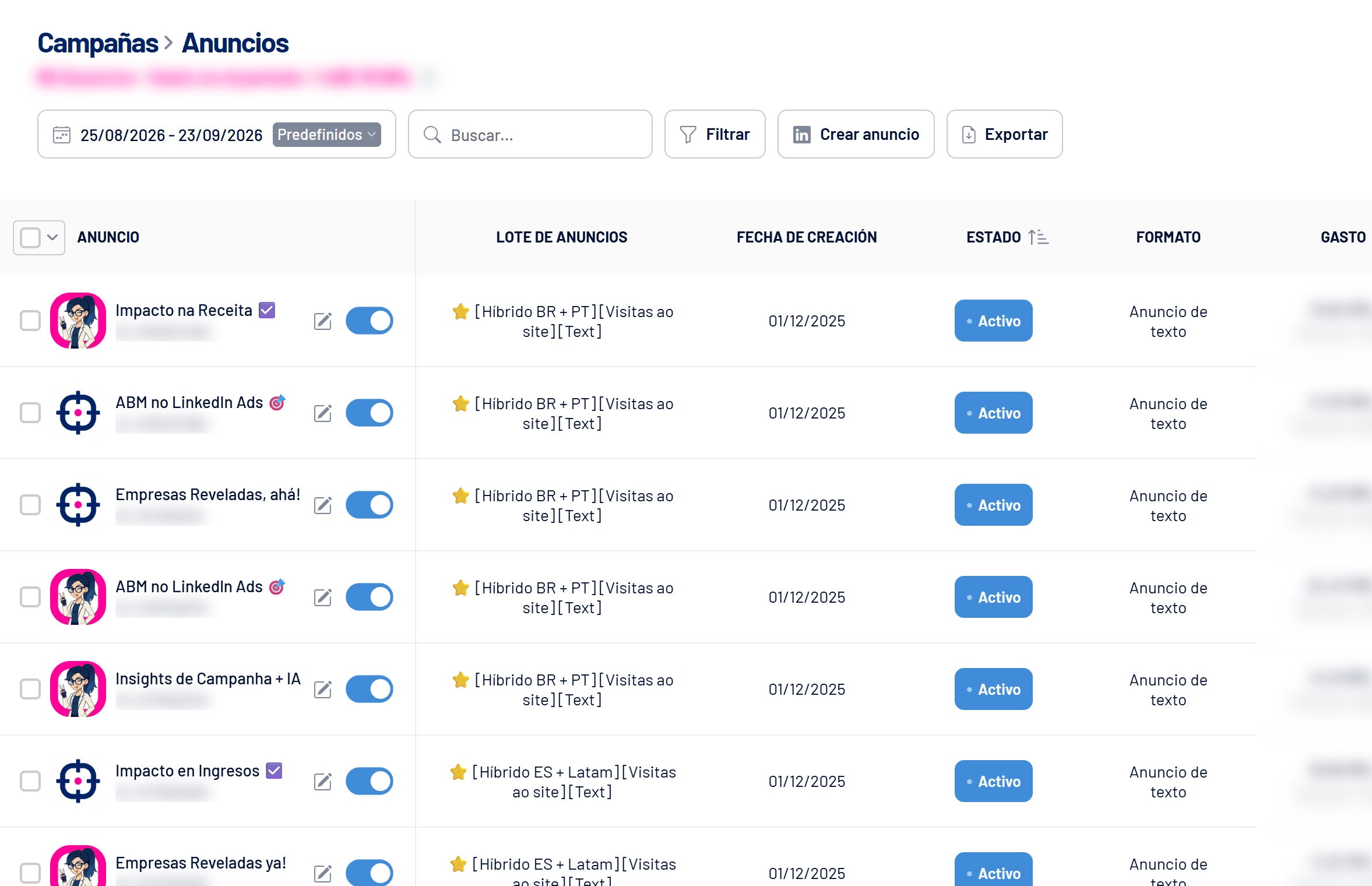Click star icon in Empresas Reveladas, ahá! lote
Screen dimensions: 1372x886
coord(461,495)
